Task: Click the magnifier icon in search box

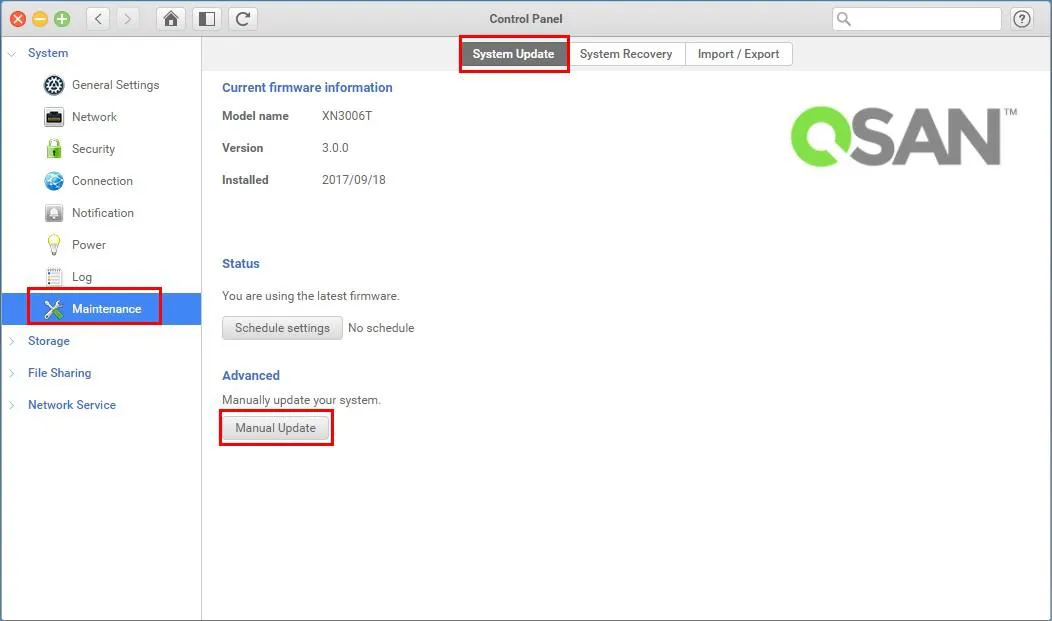Action: [844, 19]
